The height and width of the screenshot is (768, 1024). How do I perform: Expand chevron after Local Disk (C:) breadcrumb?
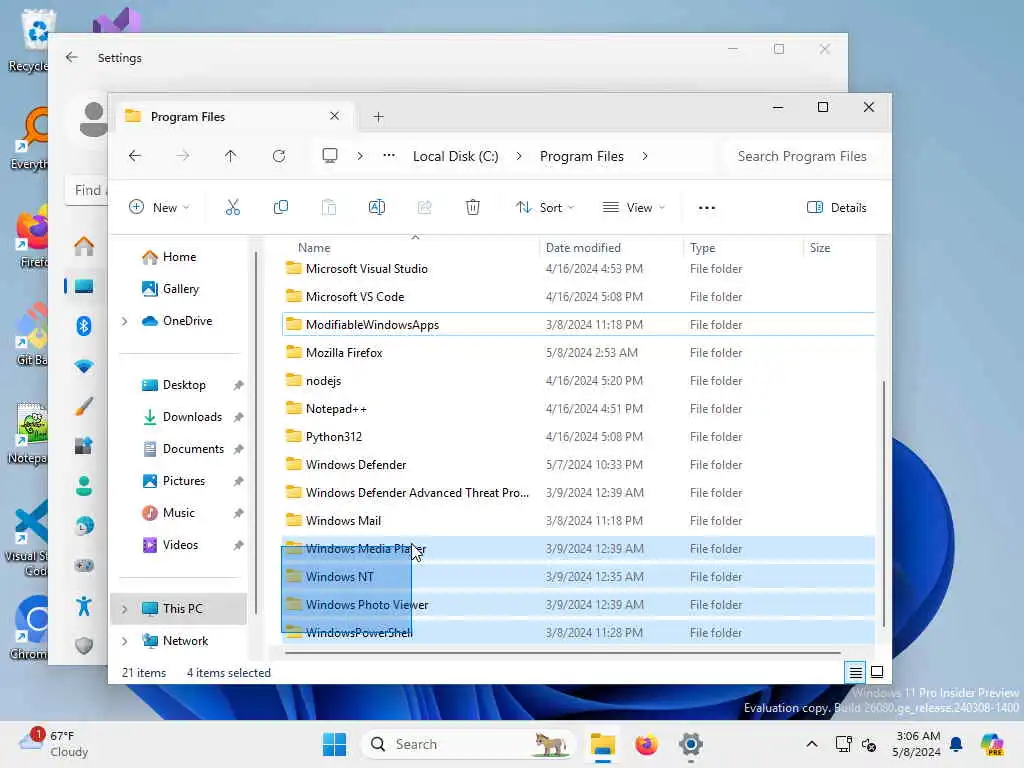[x=519, y=156]
